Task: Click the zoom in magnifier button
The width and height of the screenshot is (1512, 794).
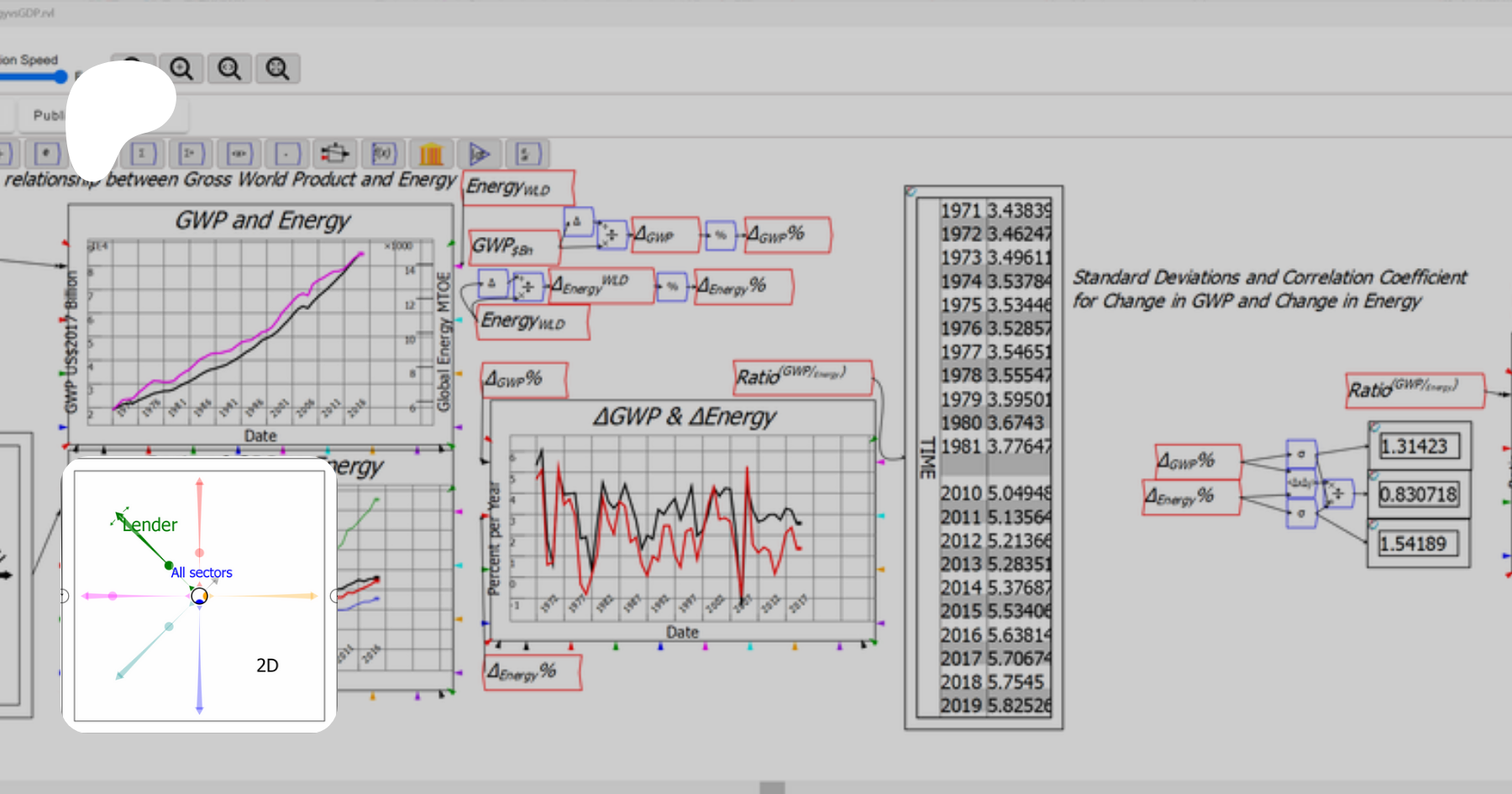Action: (181, 68)
